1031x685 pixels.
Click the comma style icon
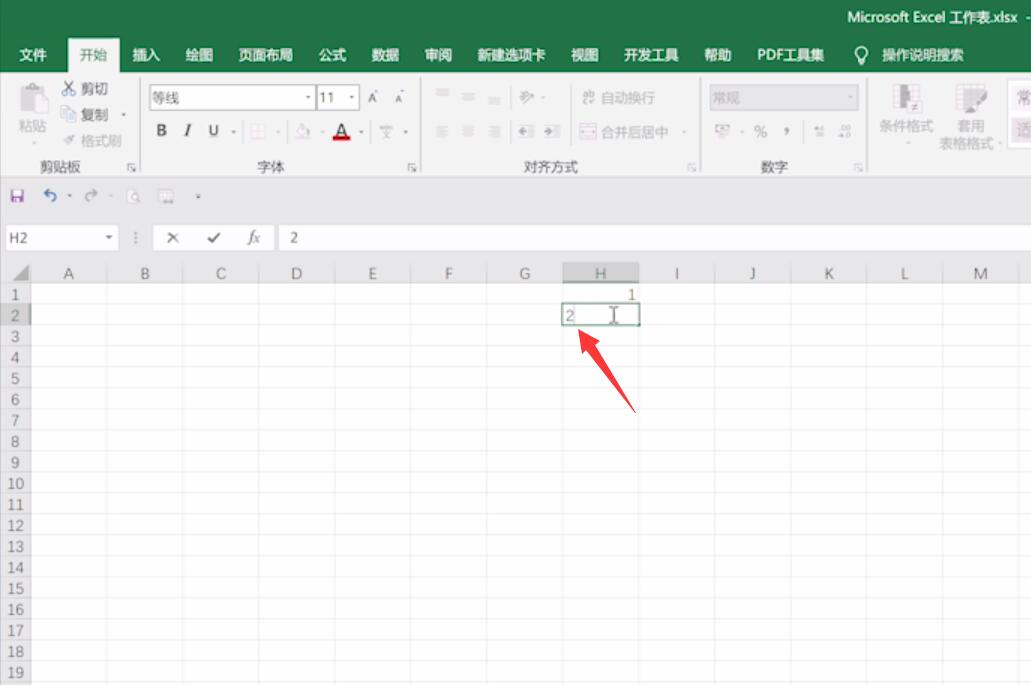[786, 131]
